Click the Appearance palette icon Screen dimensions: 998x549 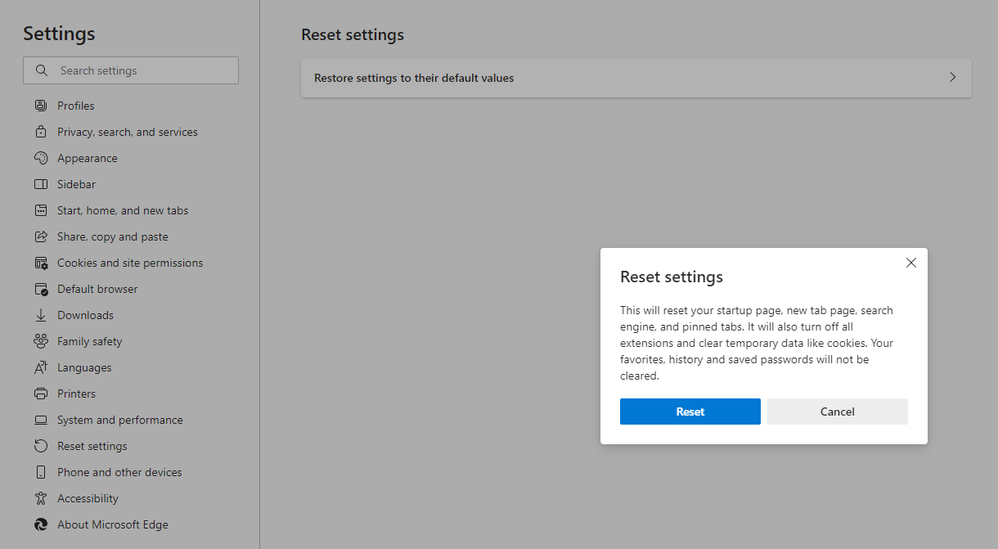tap(41, 158)
